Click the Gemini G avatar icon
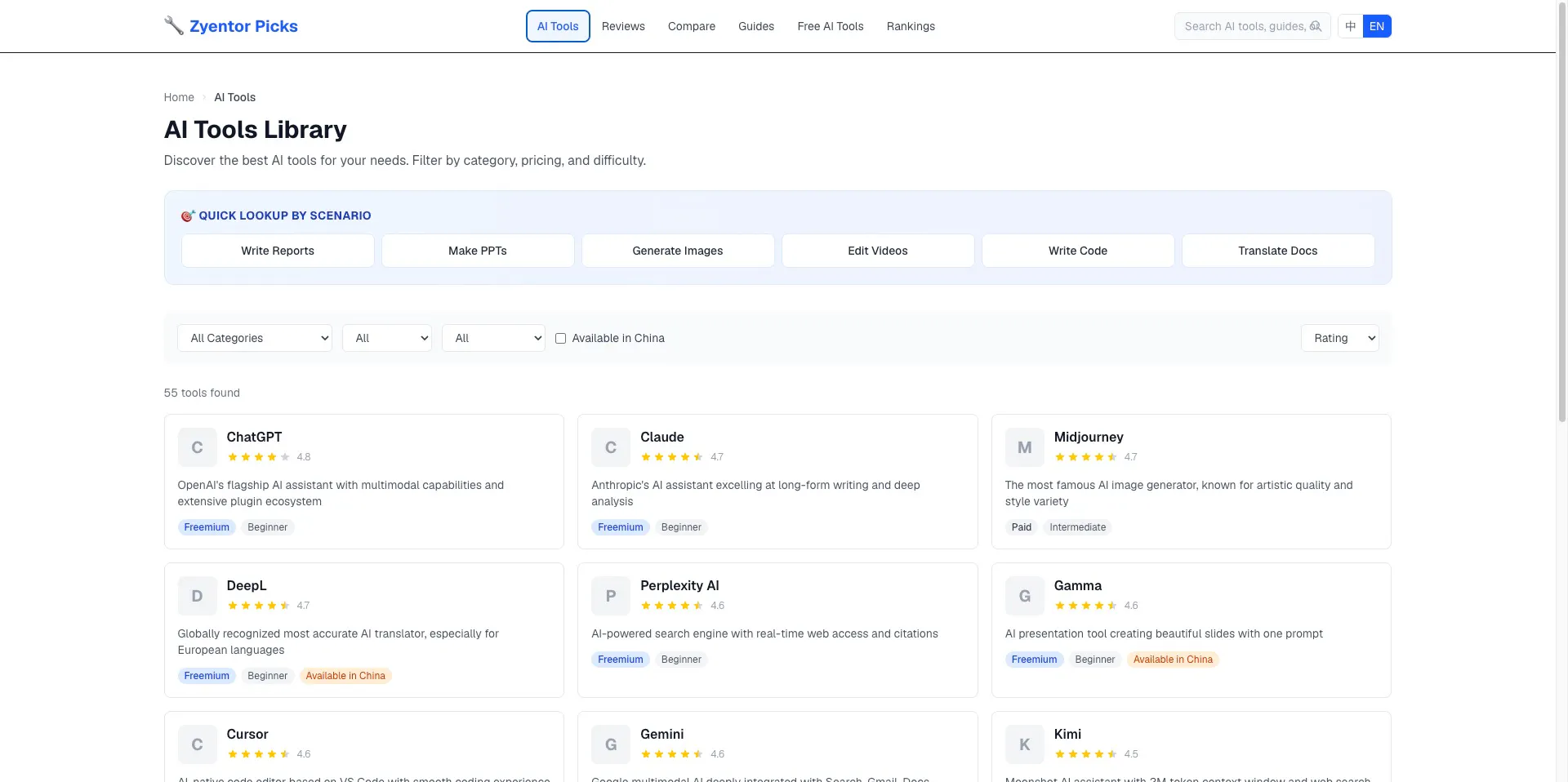Viewport: 1568px width, 782px height. 611,744
